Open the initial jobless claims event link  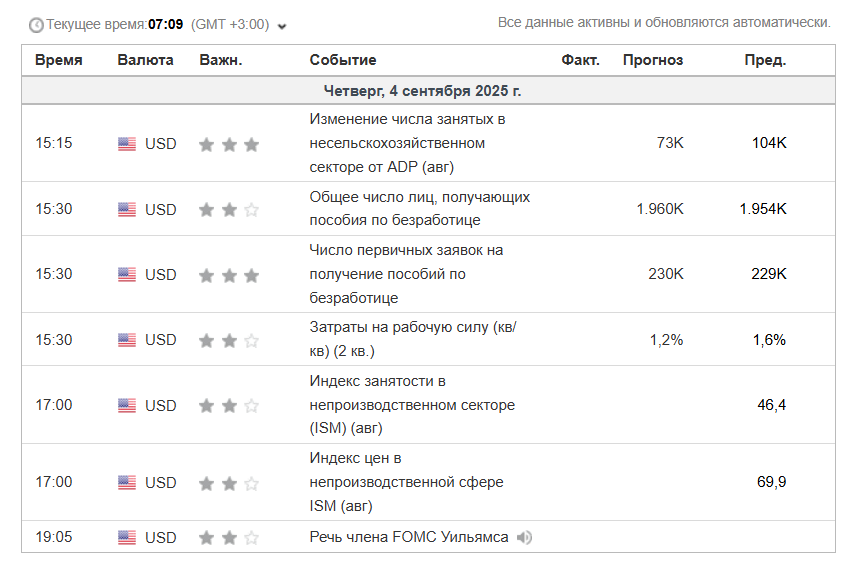click(x=406, y=274)
